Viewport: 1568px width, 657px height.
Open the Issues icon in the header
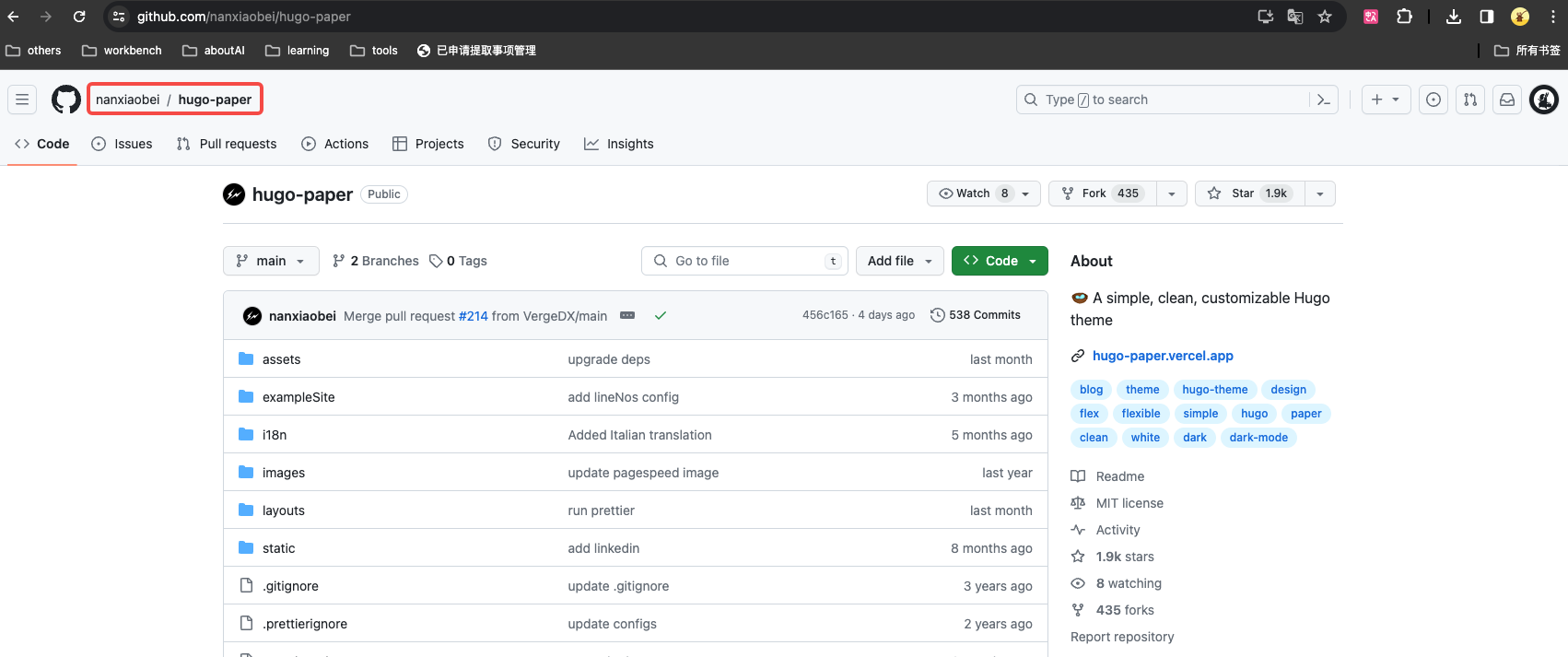(1433, 100)
